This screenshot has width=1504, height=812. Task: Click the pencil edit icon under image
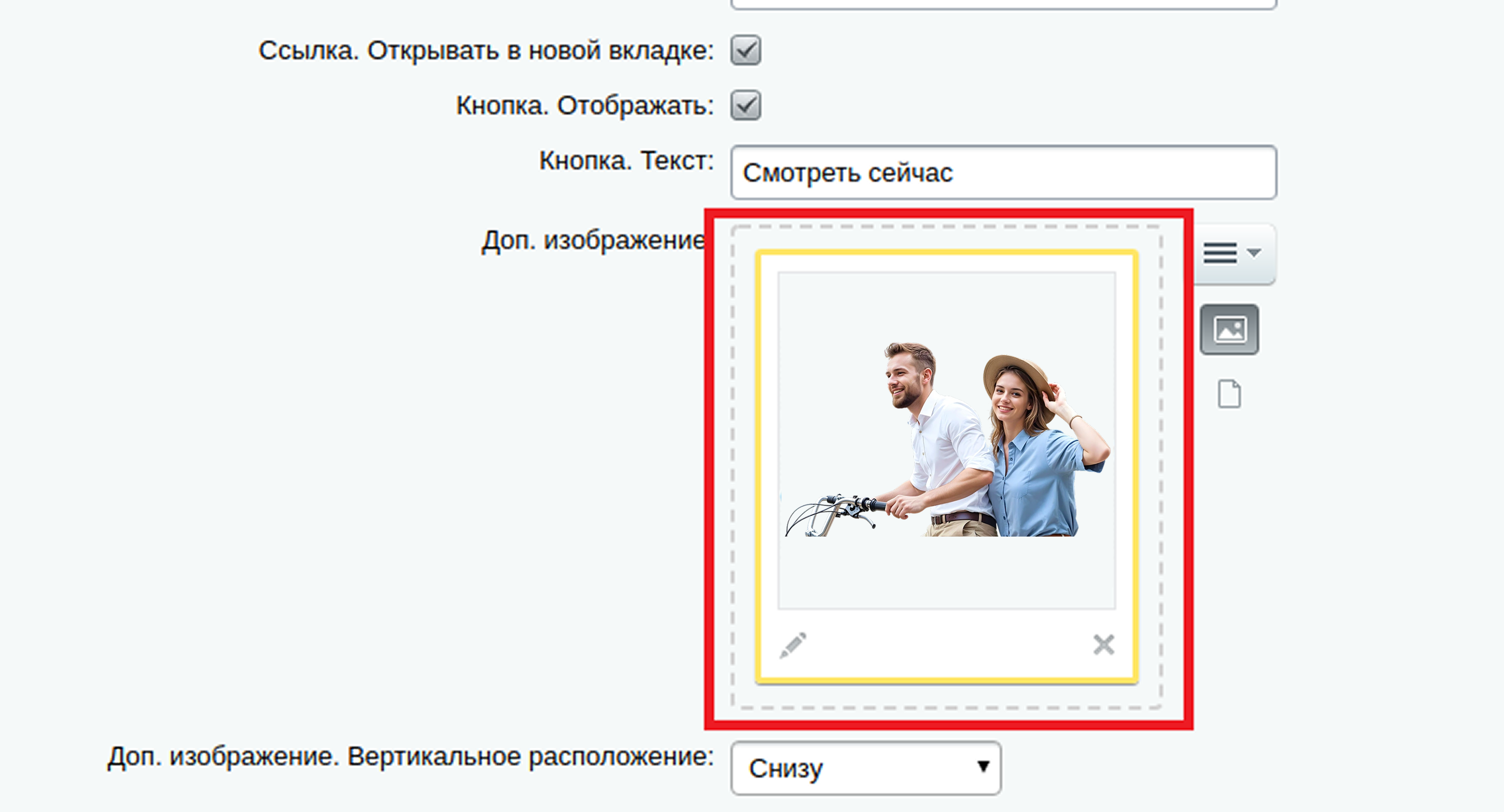[x=793, y=645]
